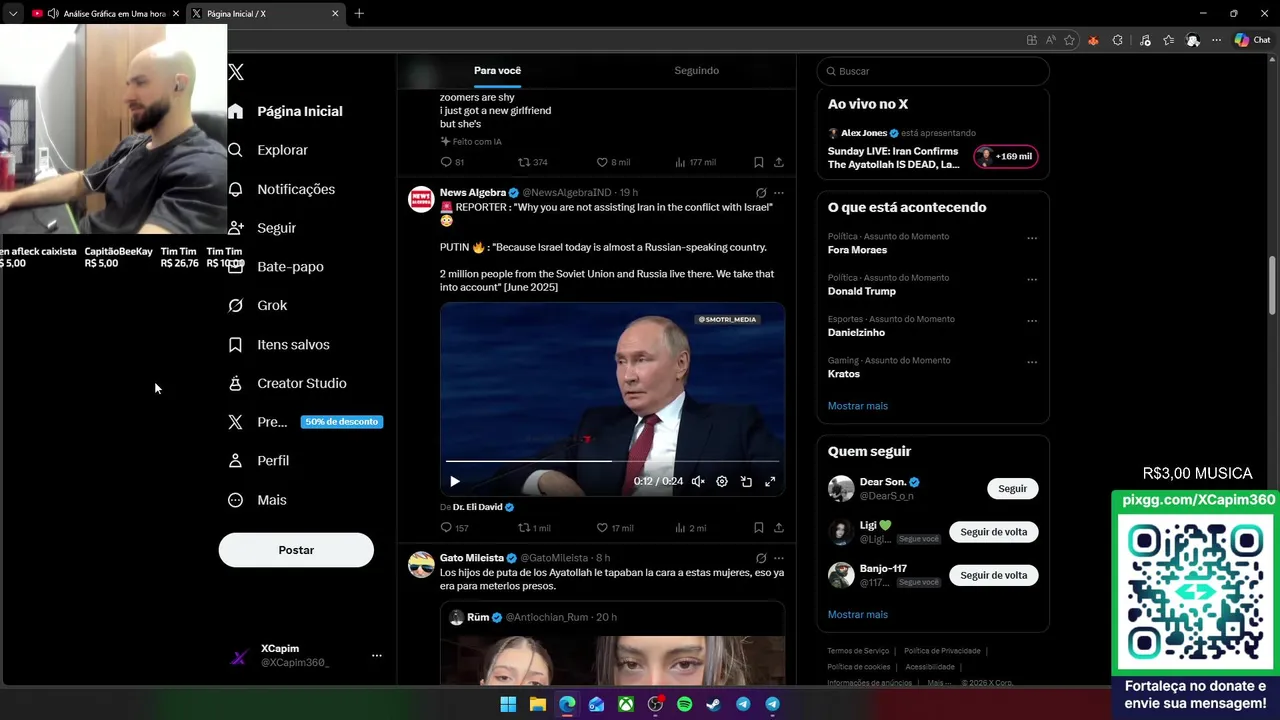The image size is (1280, 720).
Task: Open XCapim account options menu
Action: point(377,656)
